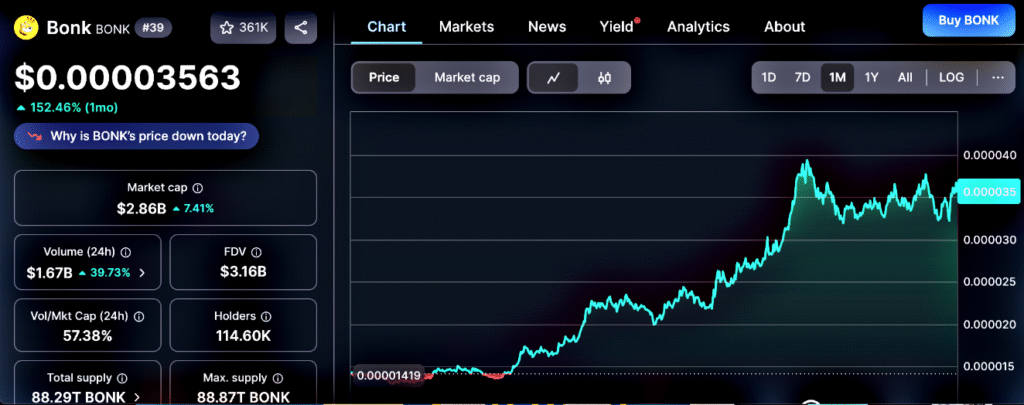The height and width of the screenshot is (405, 1024).
Task: Click Market cap info icon
Action: click(x=198, y=188)
